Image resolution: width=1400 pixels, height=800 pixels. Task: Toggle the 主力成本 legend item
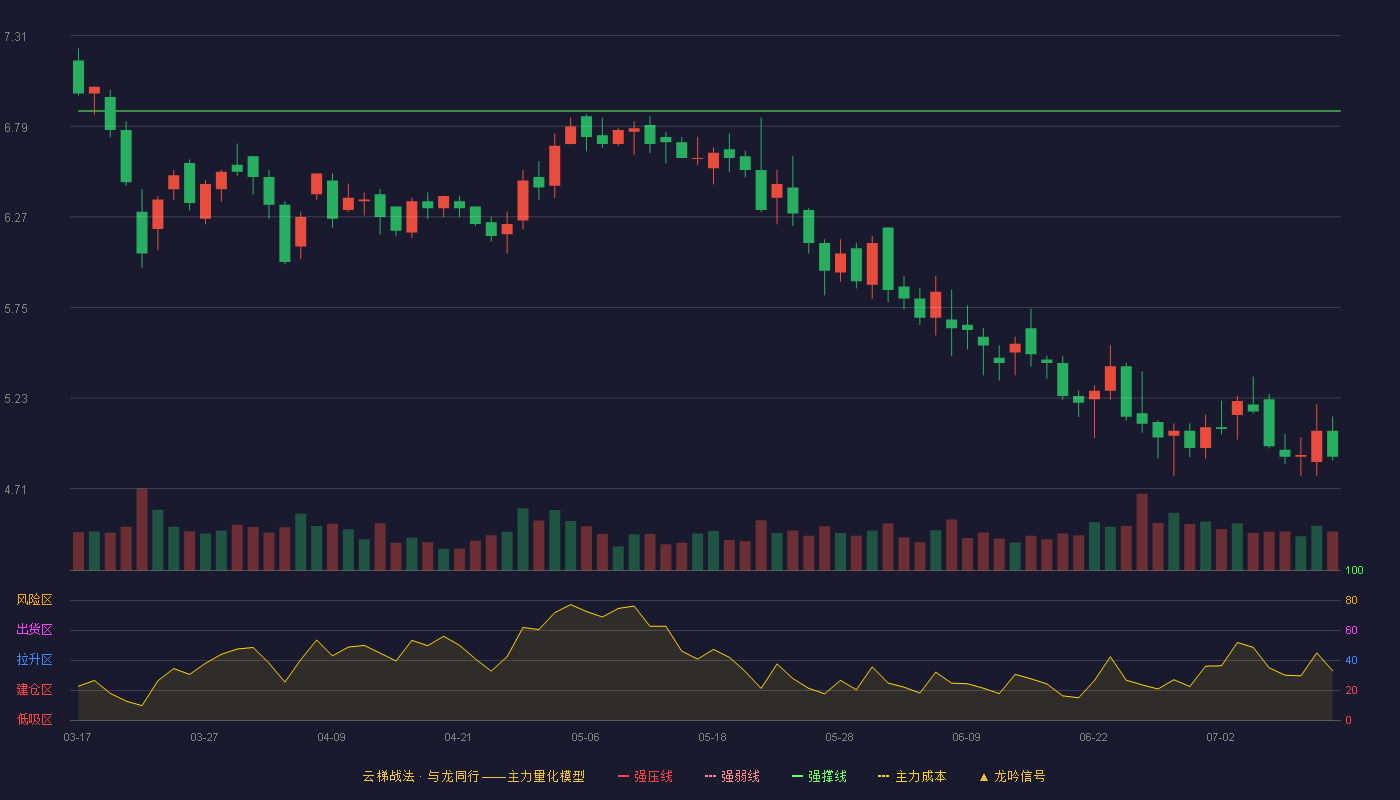pos(912,776)
